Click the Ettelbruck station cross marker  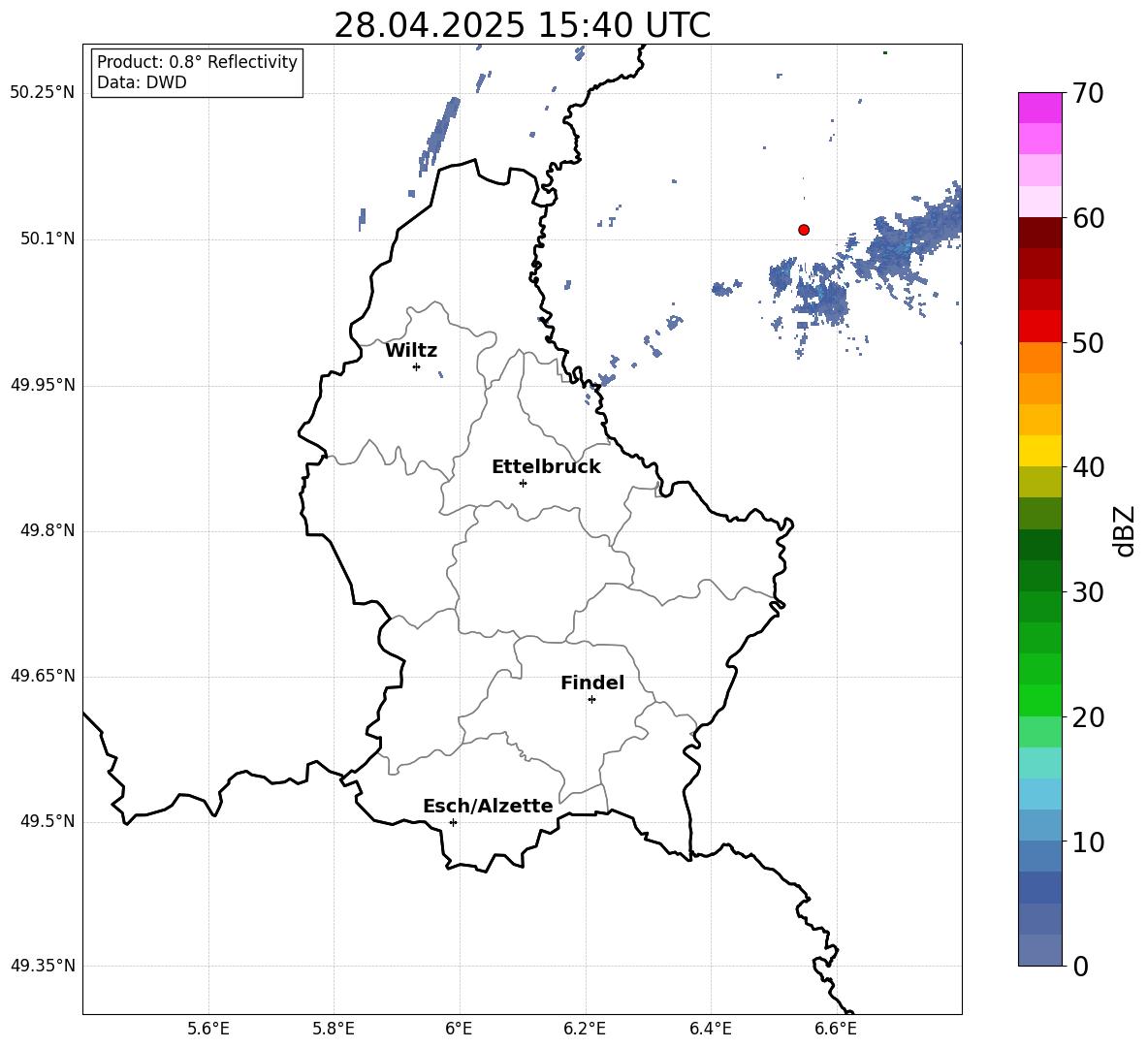pos(523,483)
